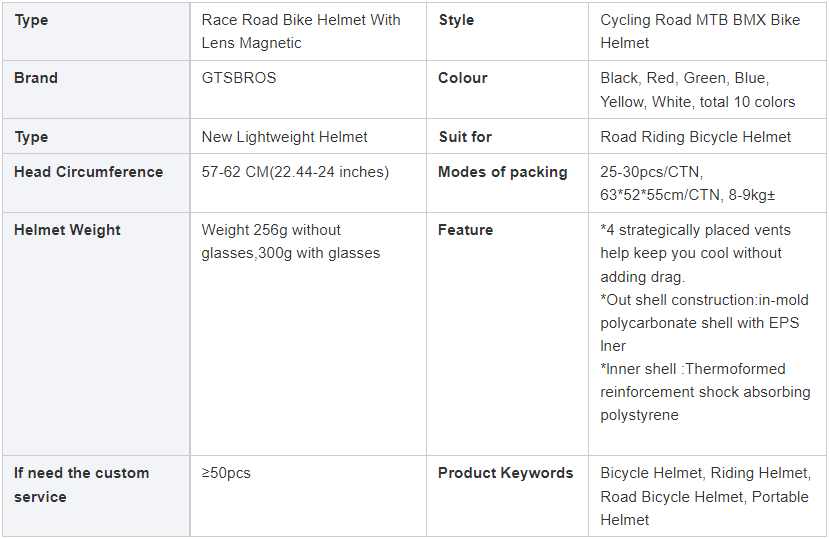Click the New Lightweight Helmet value

point(284,137)
